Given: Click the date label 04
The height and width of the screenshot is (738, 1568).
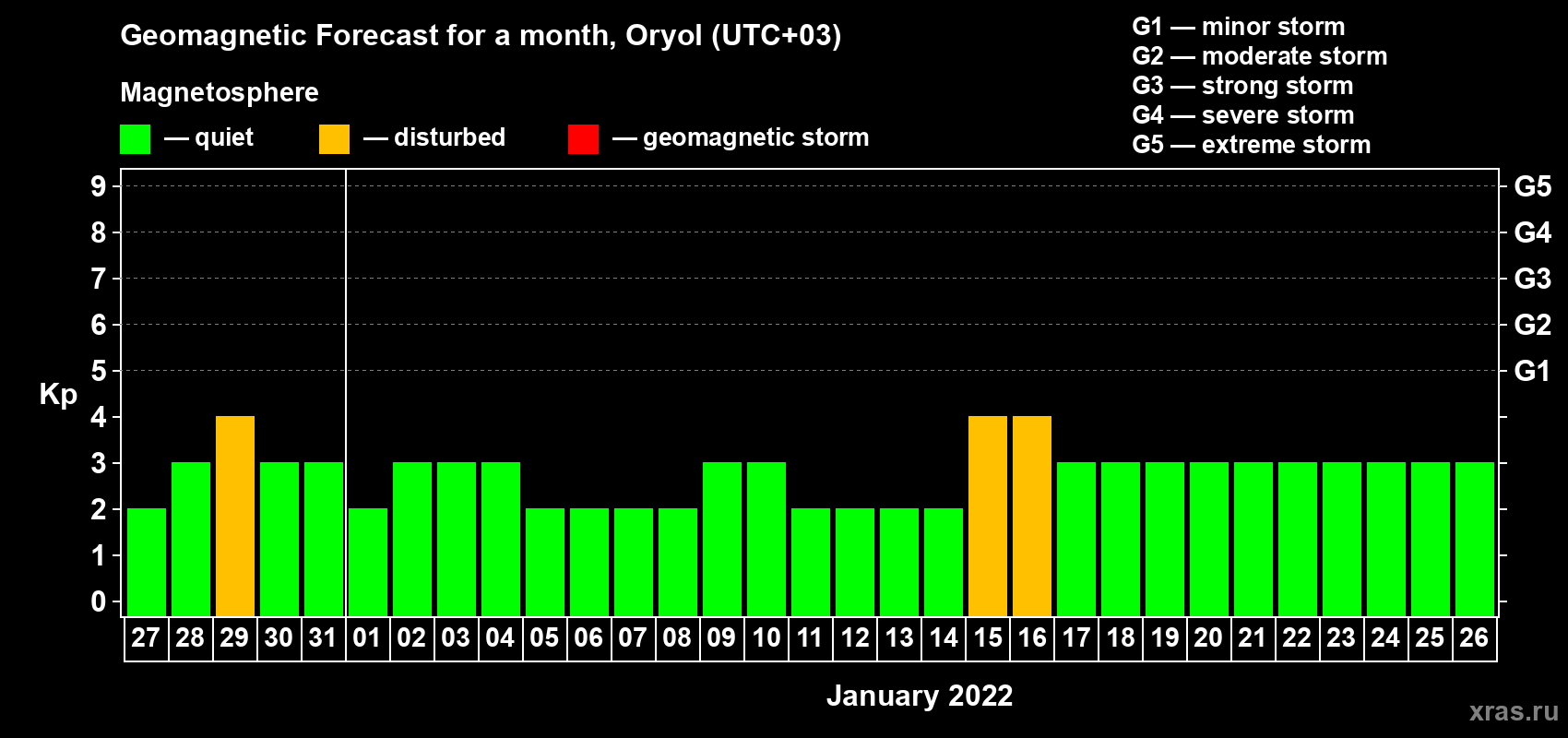Looking at the screenshot, I should 500,638.
